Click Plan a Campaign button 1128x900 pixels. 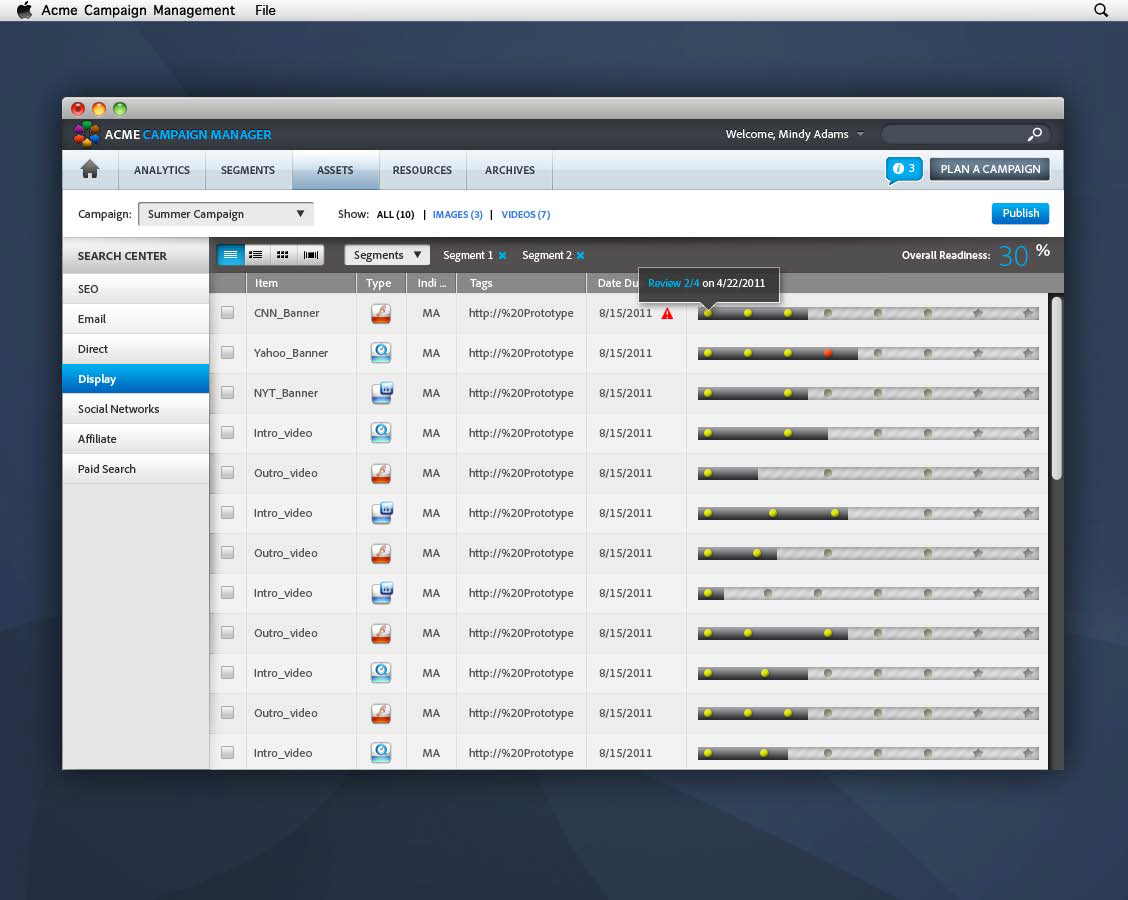click(x=990, y=169)
